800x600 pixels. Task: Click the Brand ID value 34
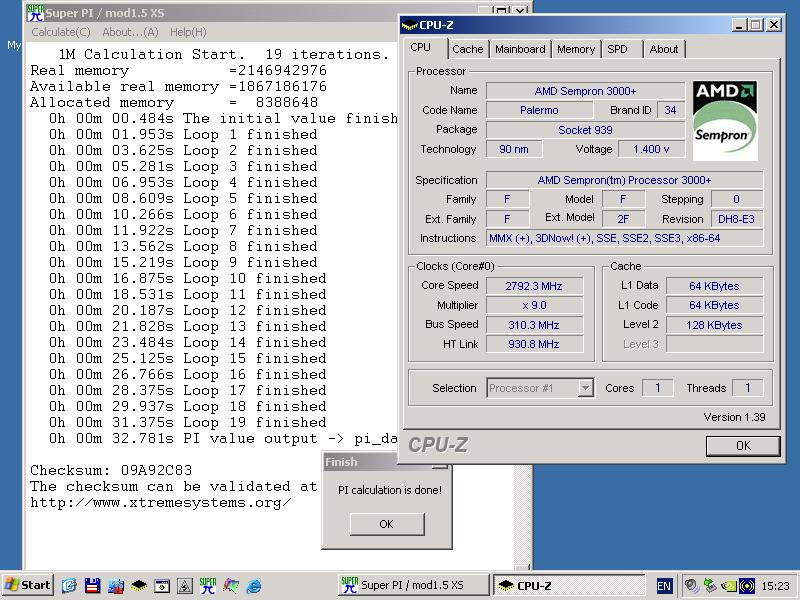[x=670, y=110]
